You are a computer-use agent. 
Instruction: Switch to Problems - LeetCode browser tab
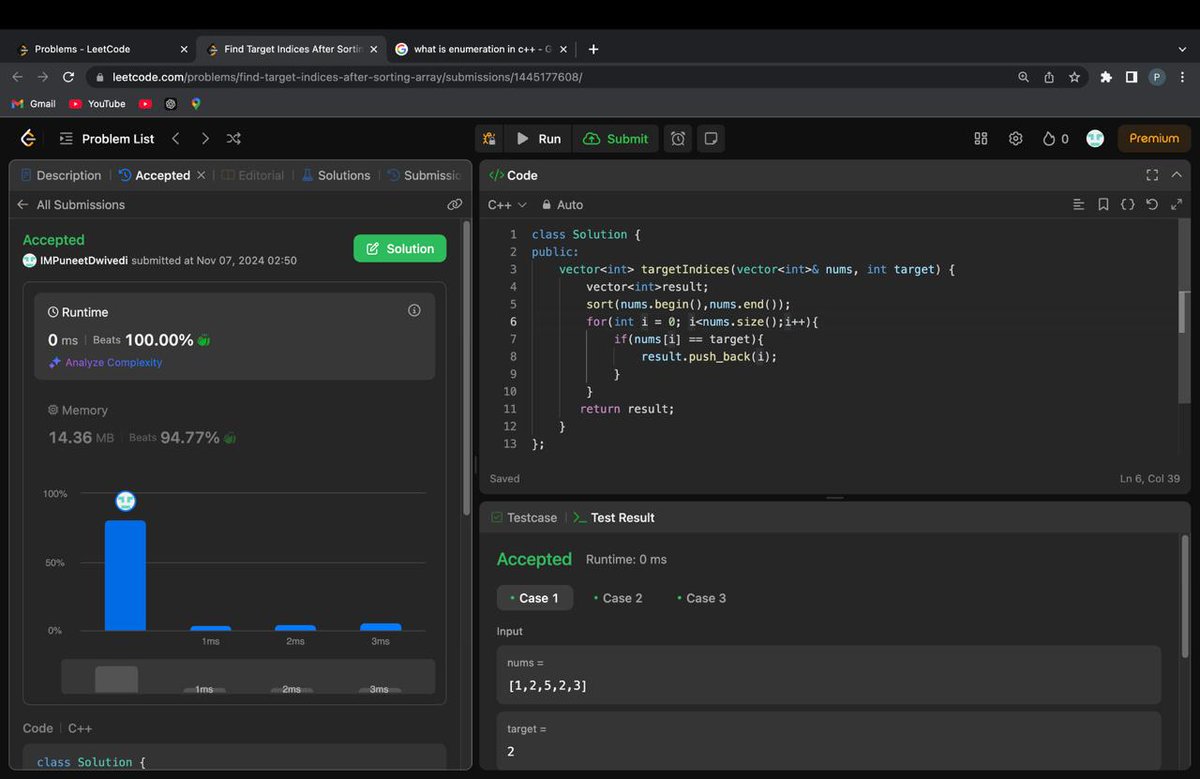[x=100, y=48]
